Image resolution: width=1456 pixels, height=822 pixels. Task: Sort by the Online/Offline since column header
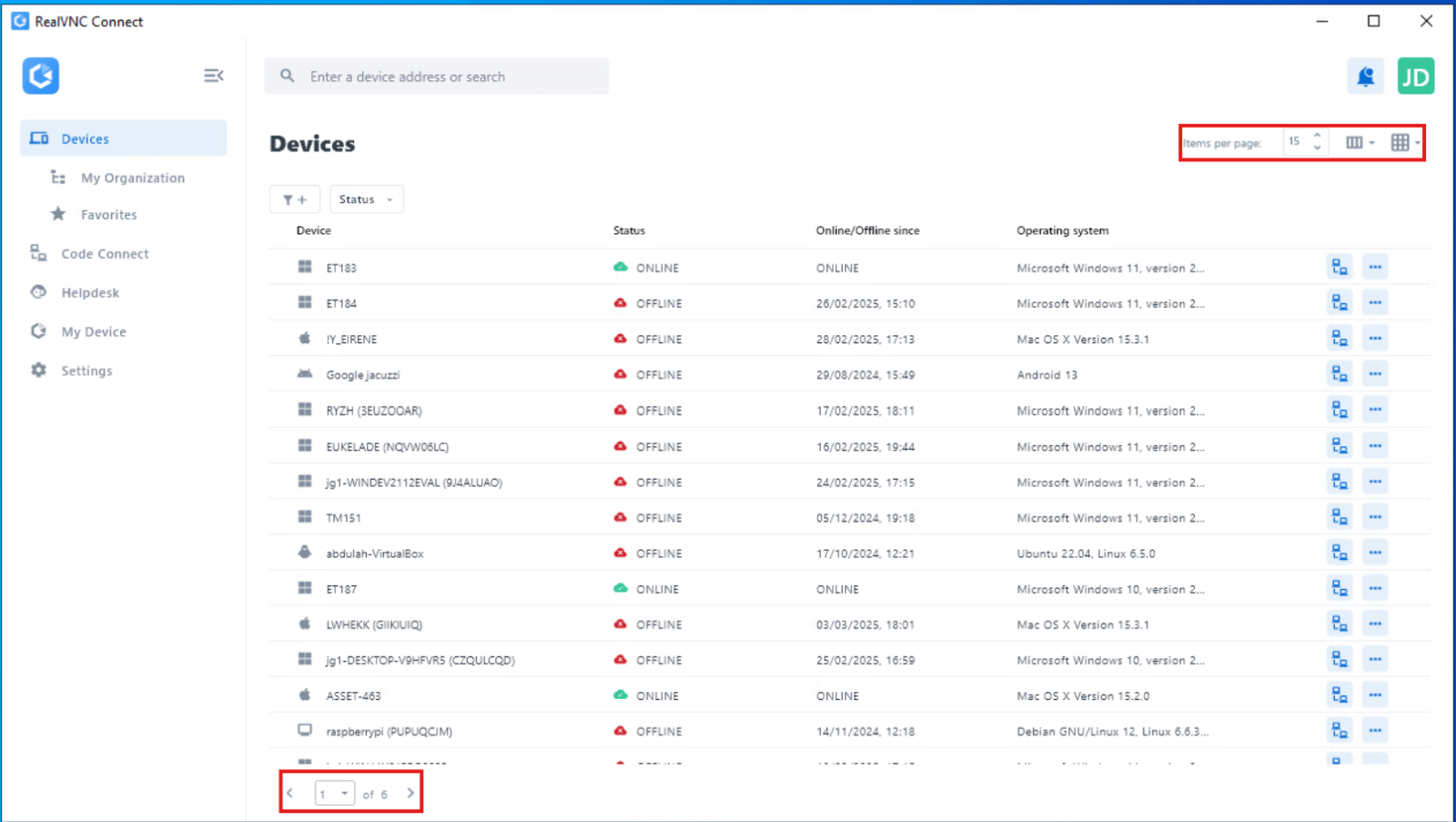pos(867,230)
